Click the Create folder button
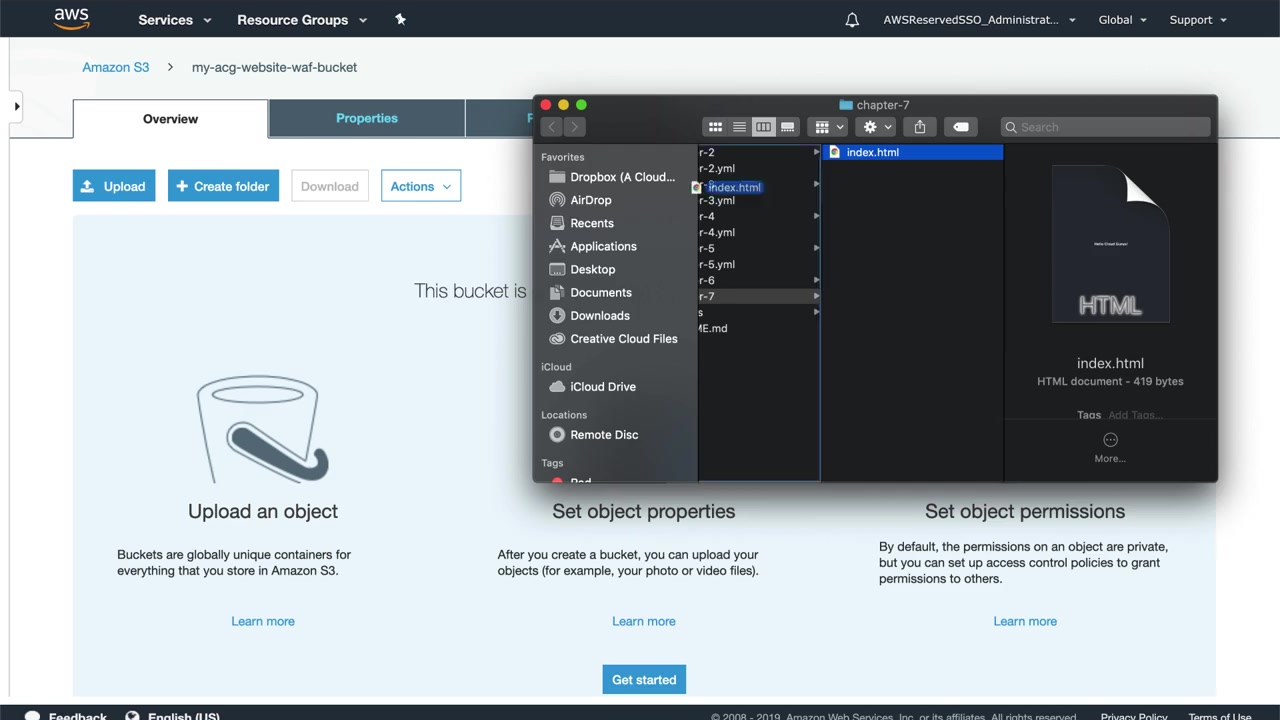 pyautogui.click(x=223, y=186)
